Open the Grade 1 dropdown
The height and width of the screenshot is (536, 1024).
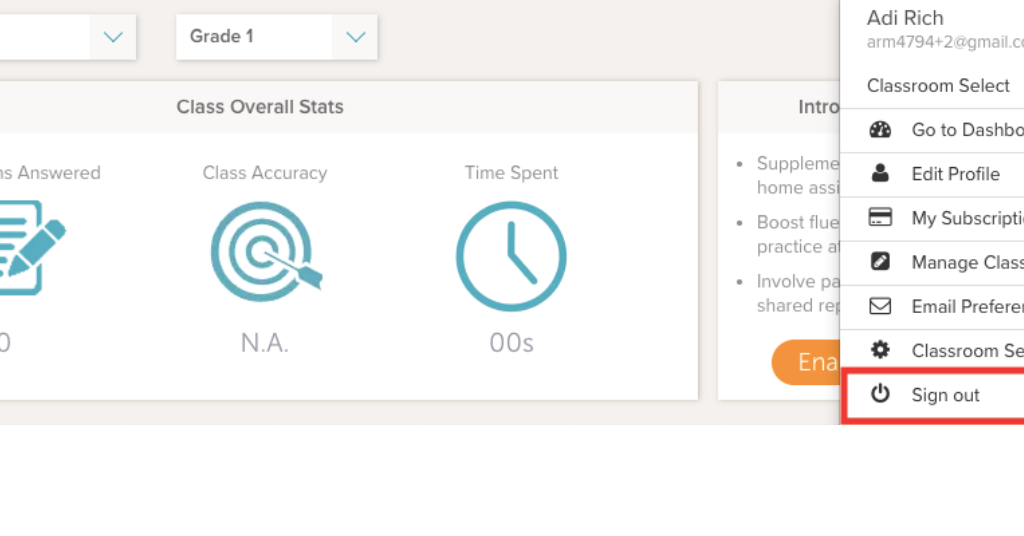pyautogui.click(x=276, y=37)
